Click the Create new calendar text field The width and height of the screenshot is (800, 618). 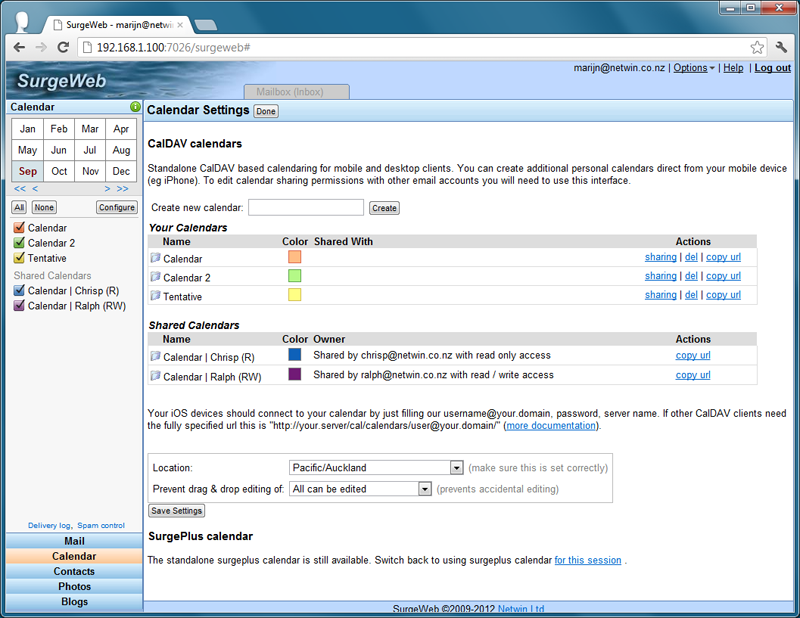[306, 208]
